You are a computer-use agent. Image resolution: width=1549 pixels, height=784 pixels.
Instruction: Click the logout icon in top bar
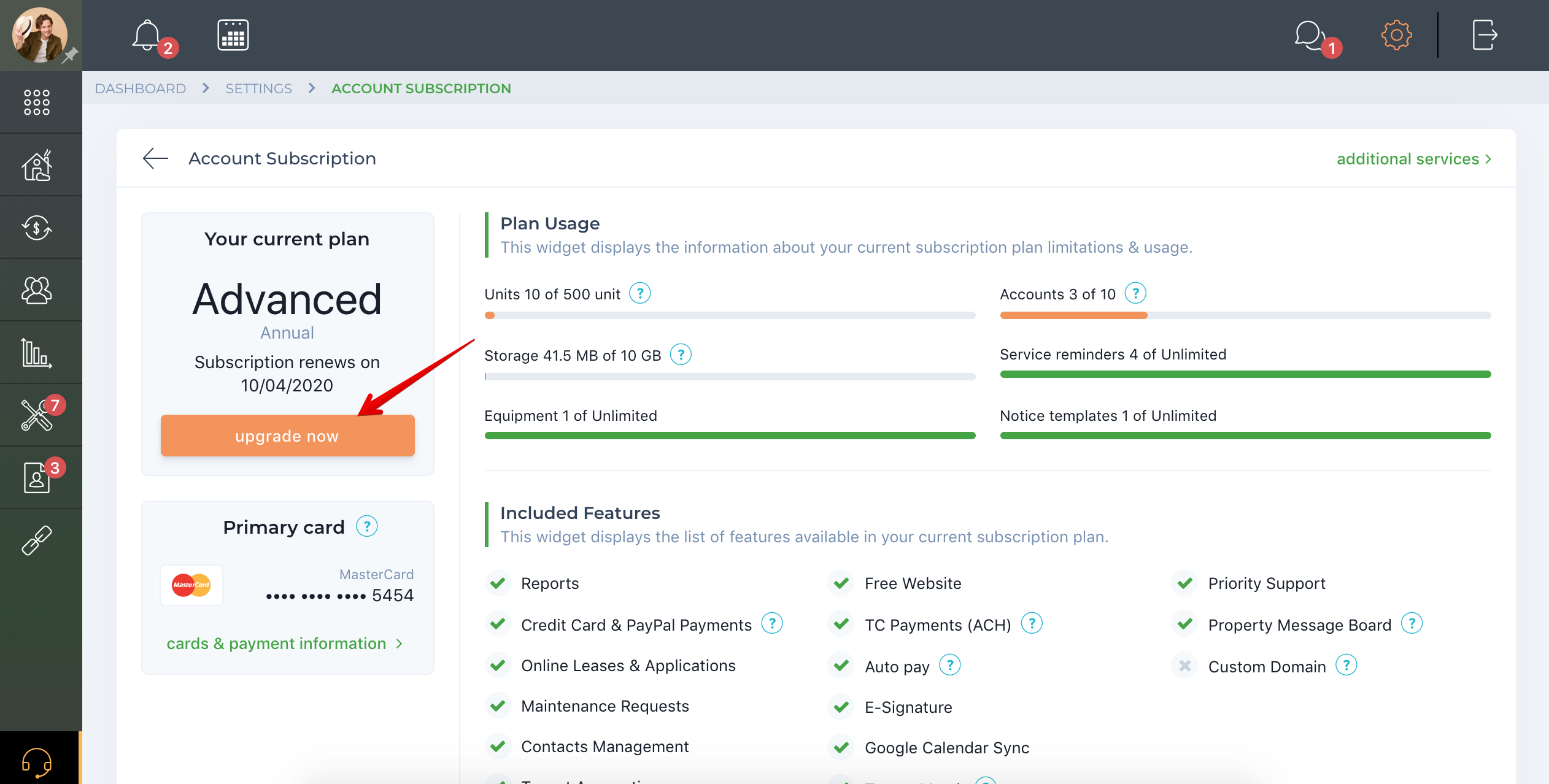point(1485,35)
